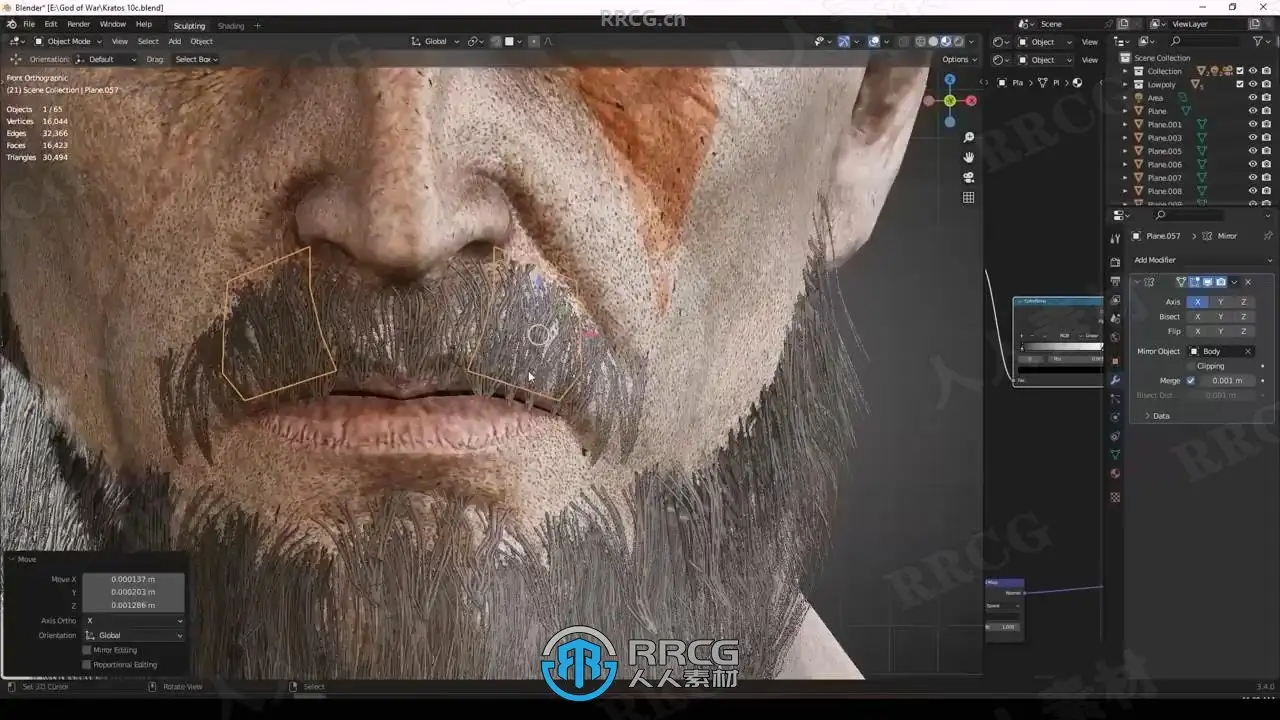
Task: Open the Scene properties tab icon
Action: click(x=1116, y=319)
